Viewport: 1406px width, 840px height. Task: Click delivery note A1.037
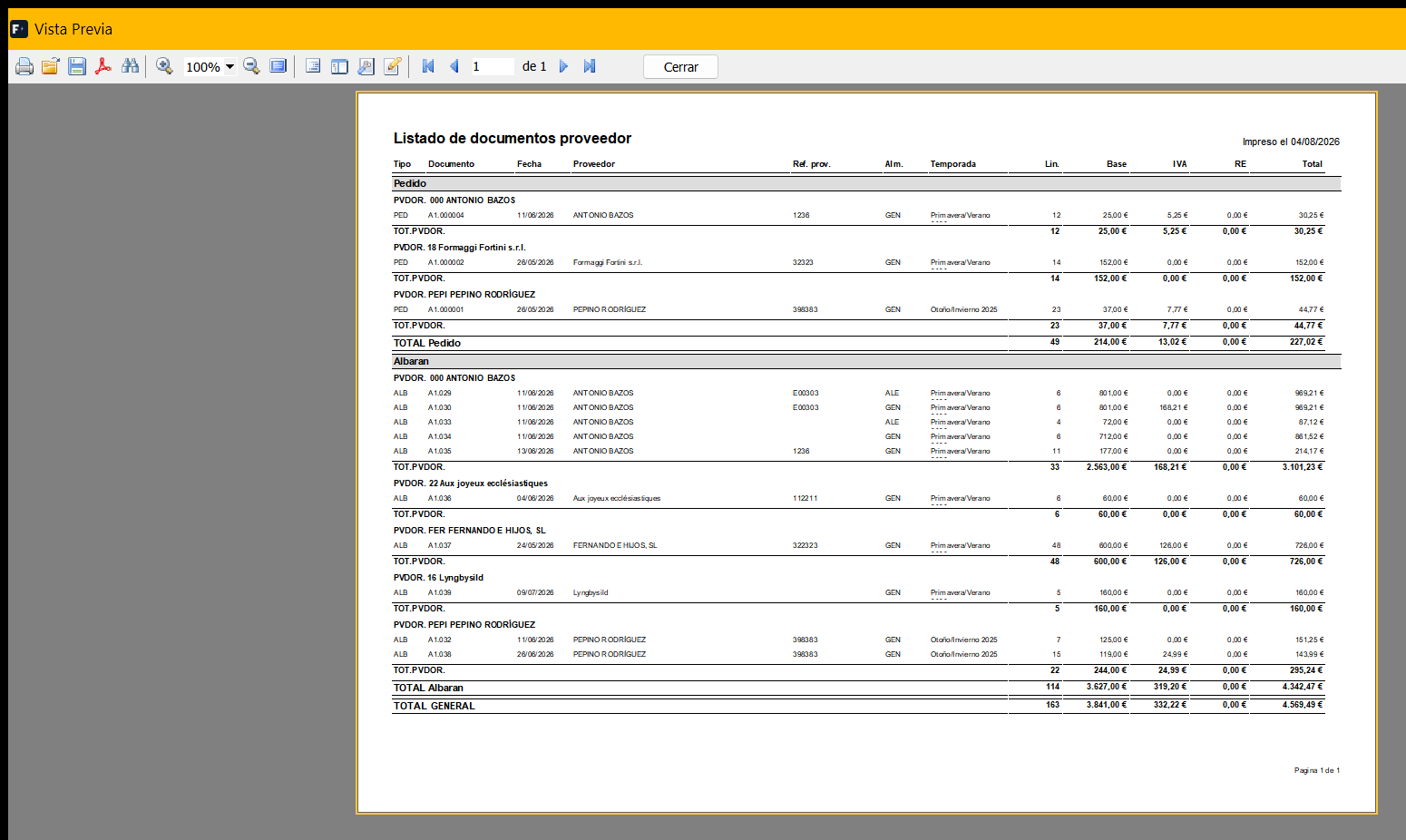click(440, 545)
